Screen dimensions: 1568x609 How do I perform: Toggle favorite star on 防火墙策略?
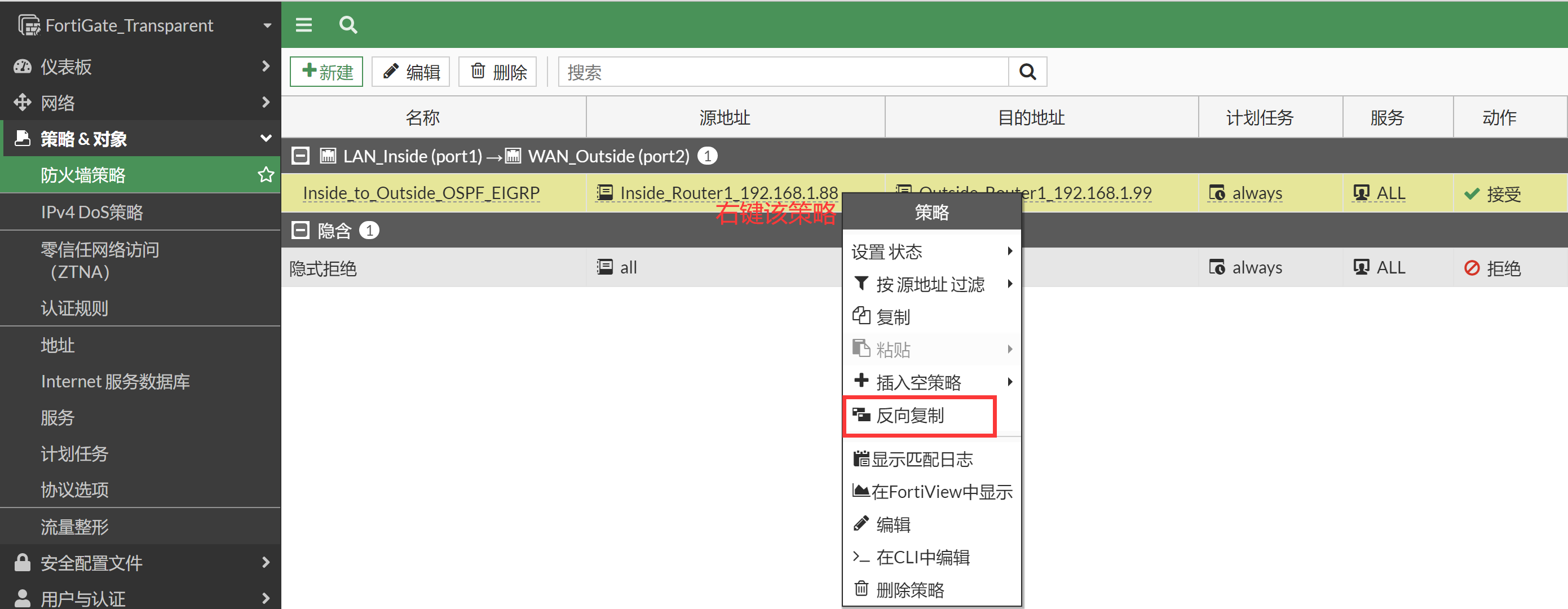(266, 175)
